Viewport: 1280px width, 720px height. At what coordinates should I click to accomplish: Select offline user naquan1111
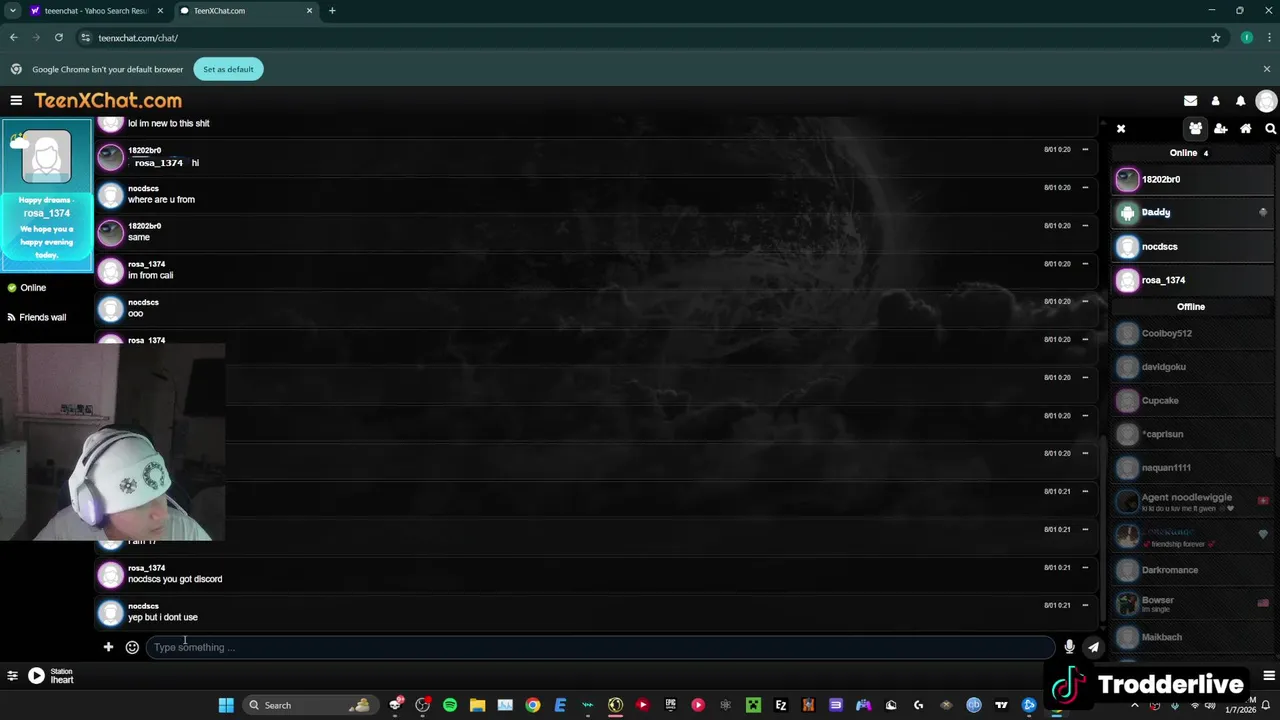coord(1193,467)
